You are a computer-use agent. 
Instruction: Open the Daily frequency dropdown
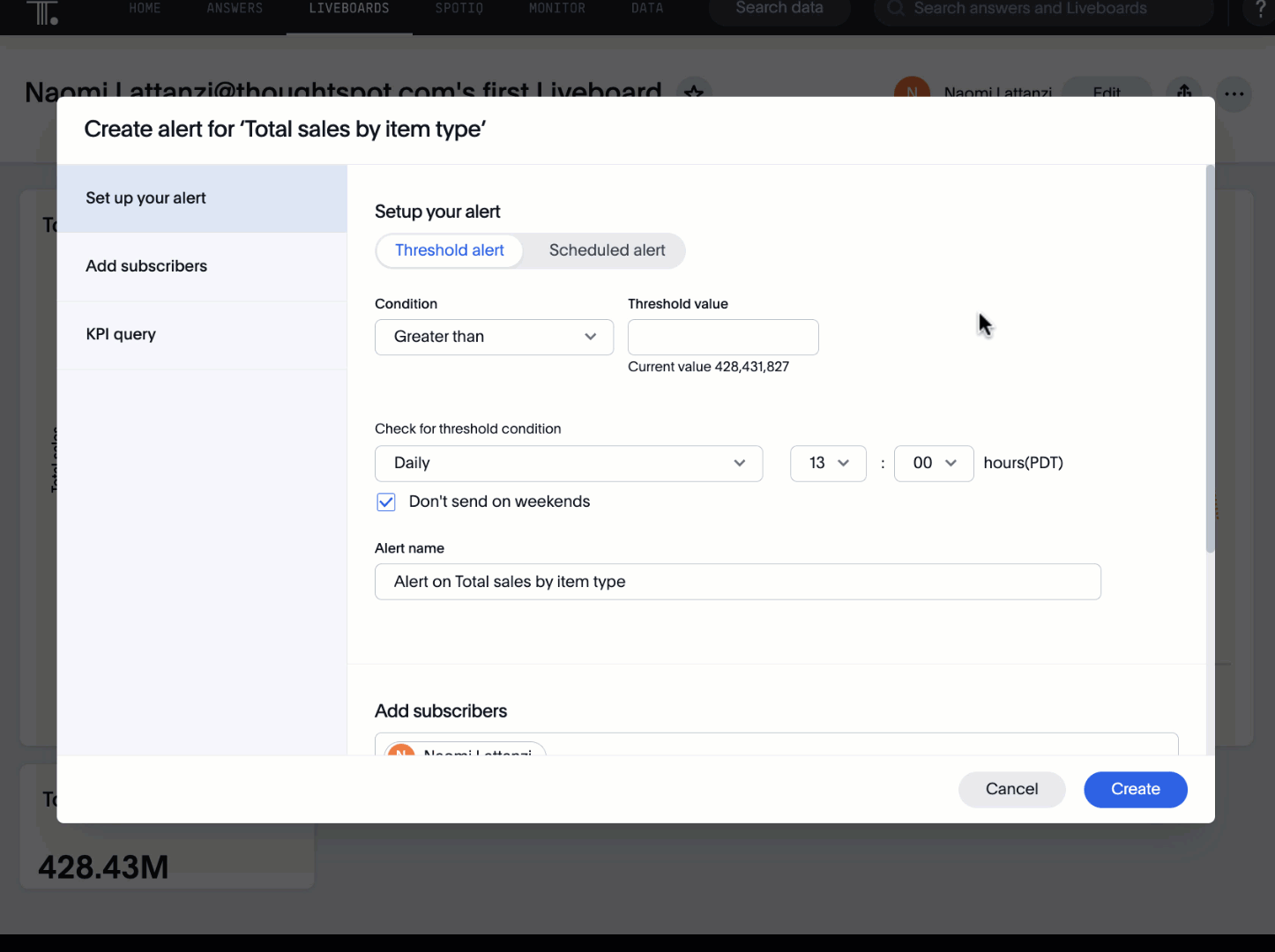pos(568,464)
